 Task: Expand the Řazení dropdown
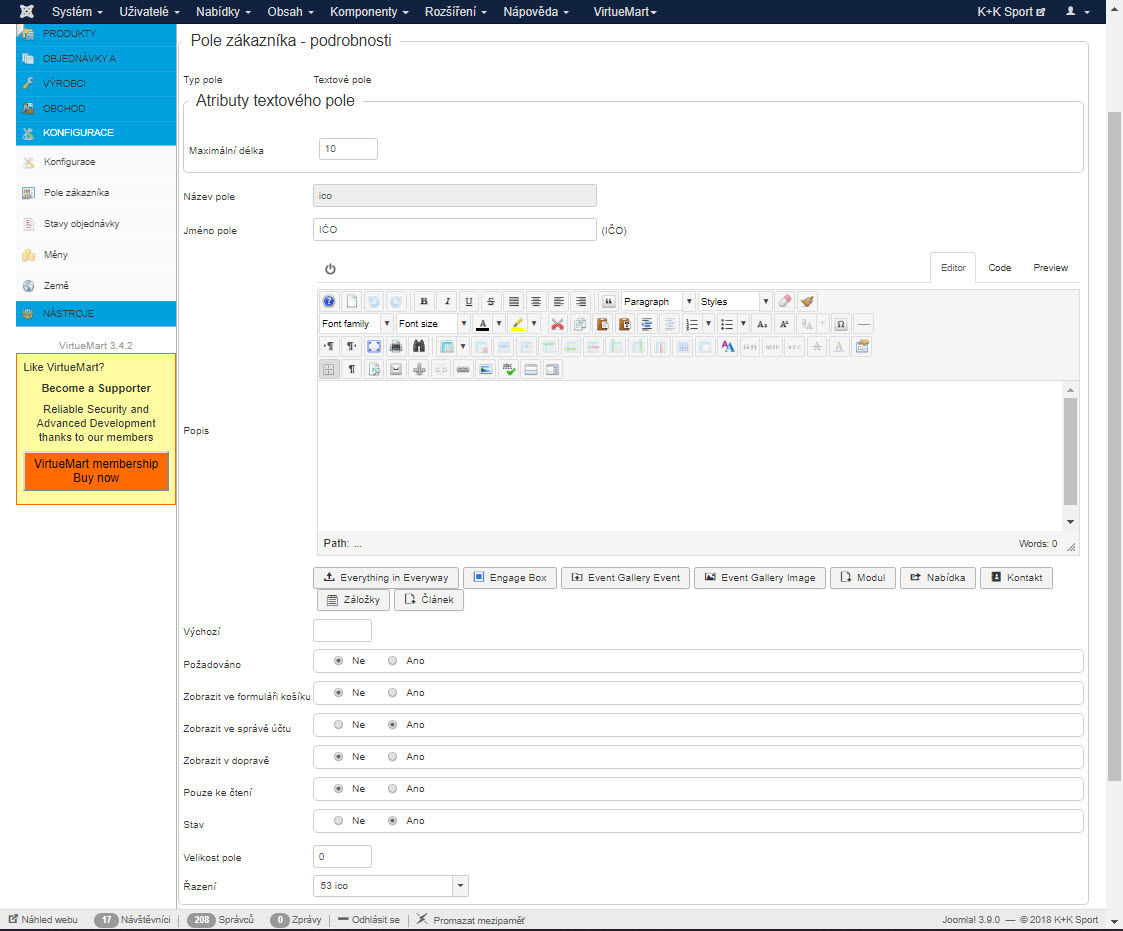[460, 886]
